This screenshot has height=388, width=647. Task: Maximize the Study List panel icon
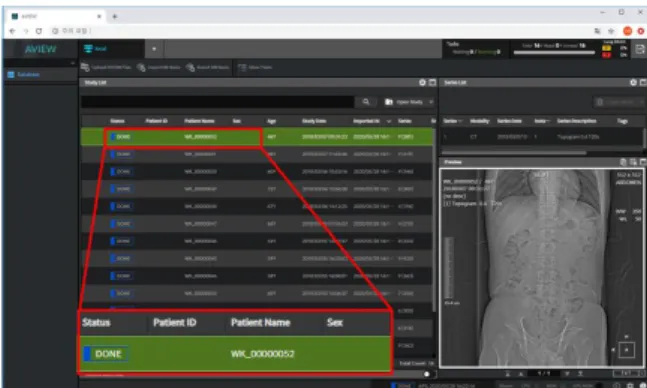(432, 83)
